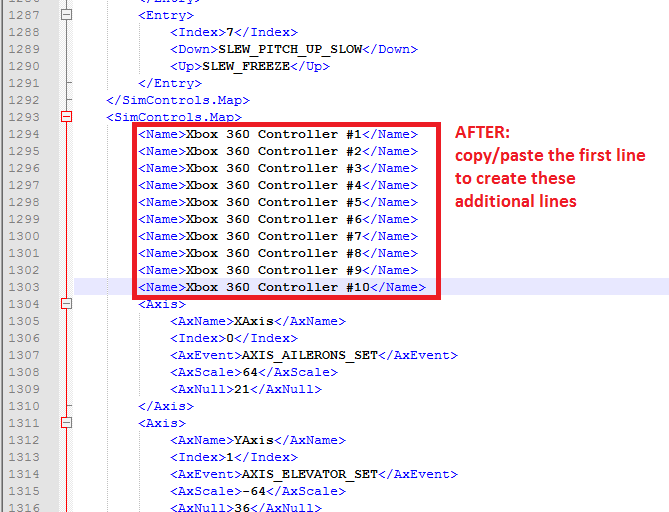Click the closing </SimControls.Map> tag on line 1292
This screenshot has height=512, width=669.
tap(178, 100)
